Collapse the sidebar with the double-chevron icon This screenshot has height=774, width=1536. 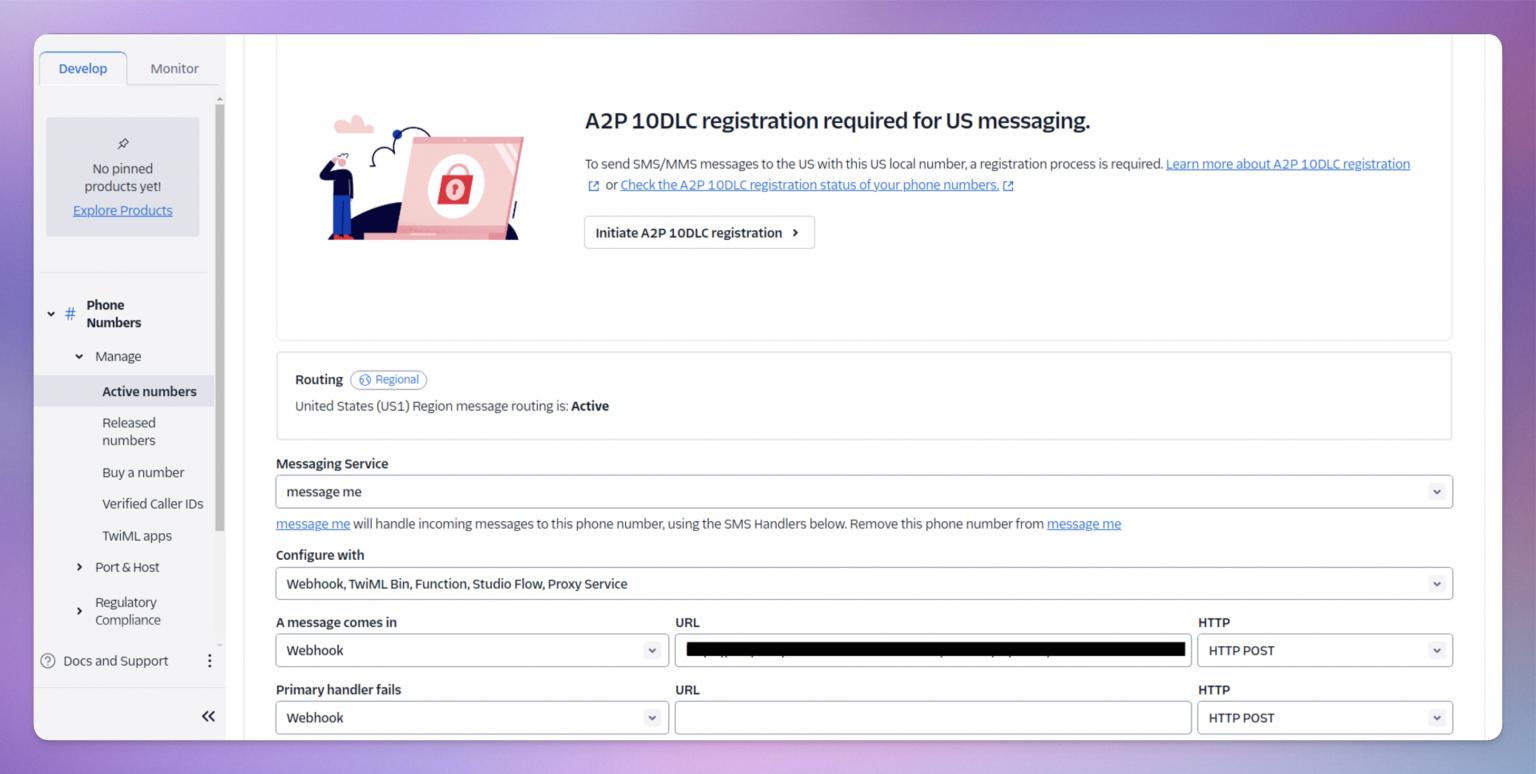[x=208, y=716]
